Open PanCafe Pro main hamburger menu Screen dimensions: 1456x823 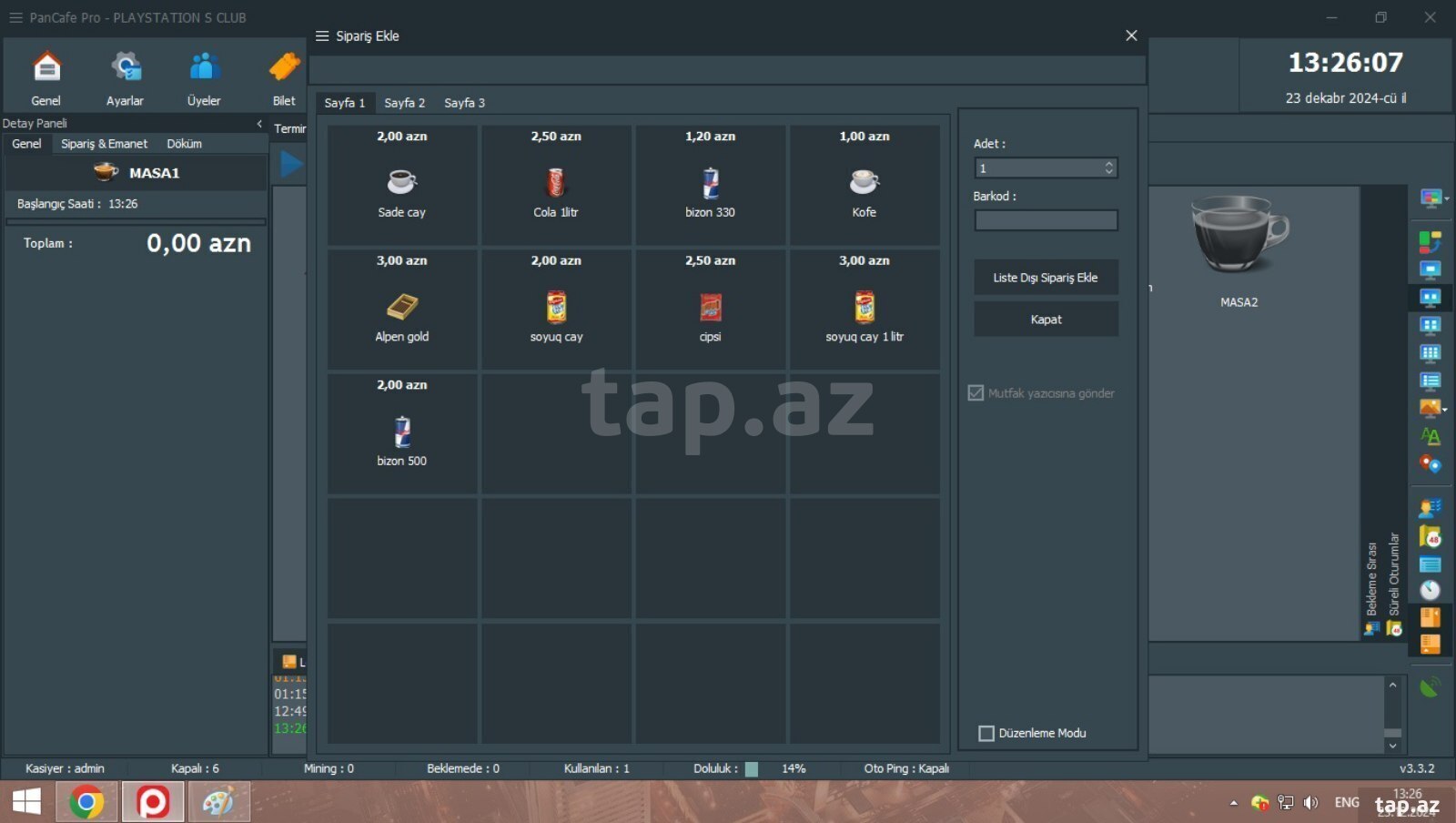[15, 17]
